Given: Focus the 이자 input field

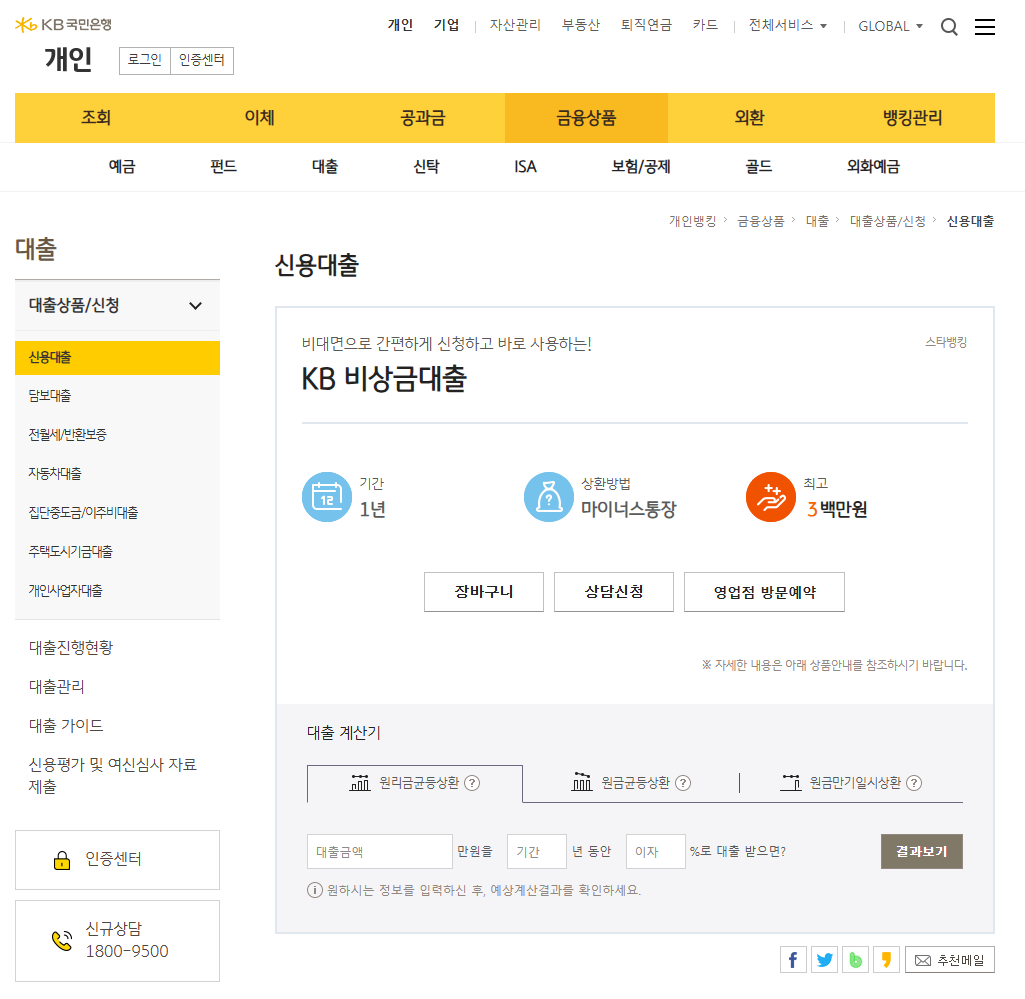Looking at the screenshot, I should coord(656,851).
